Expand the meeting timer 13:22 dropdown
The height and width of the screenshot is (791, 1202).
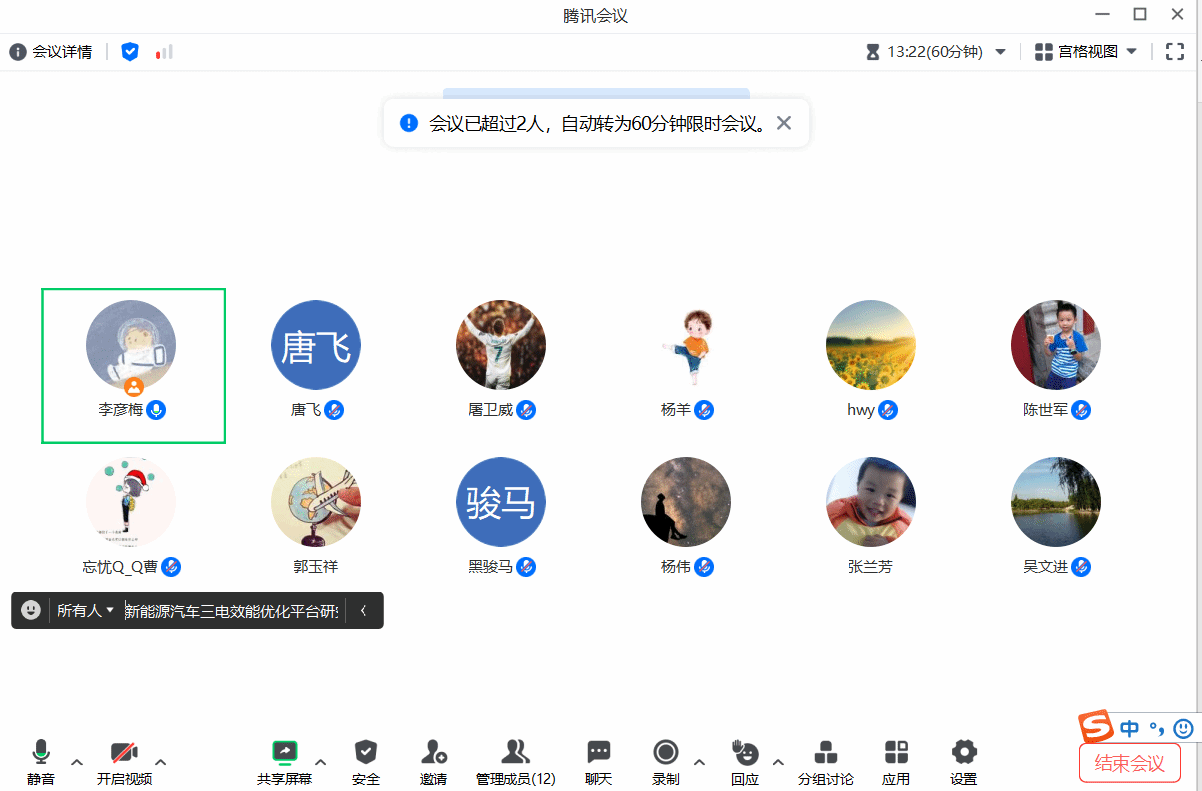[x=1000, y=52]
